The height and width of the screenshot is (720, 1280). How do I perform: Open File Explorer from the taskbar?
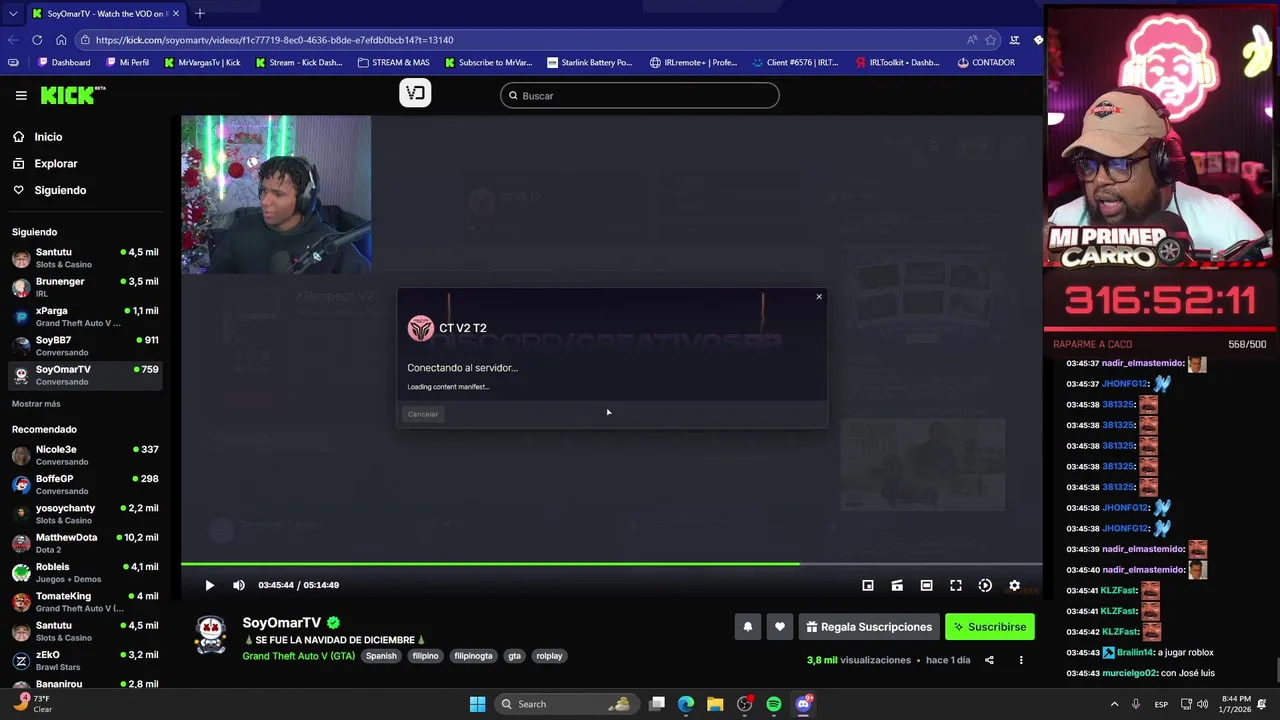715,704
